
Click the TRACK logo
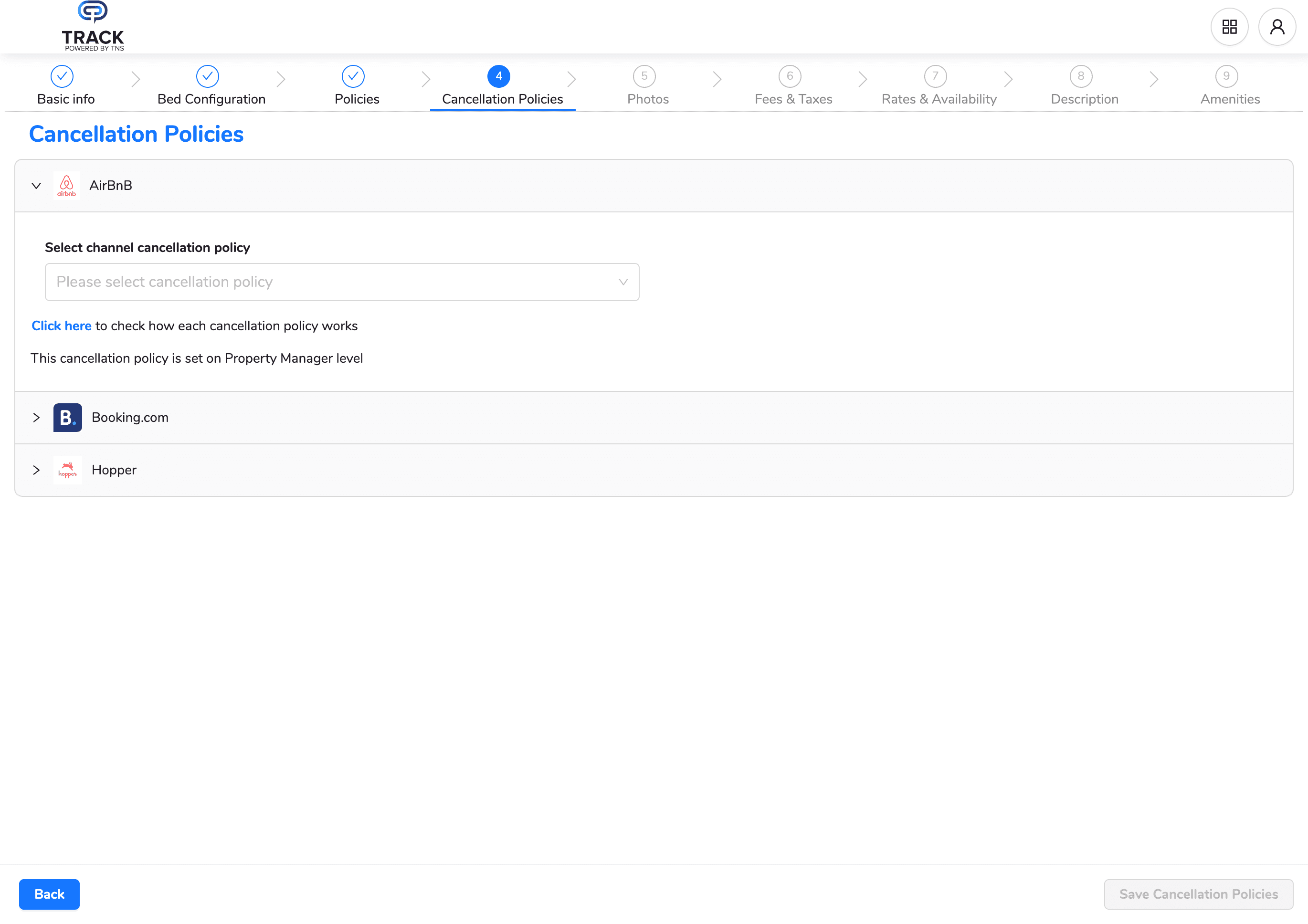tap(93, 26)
